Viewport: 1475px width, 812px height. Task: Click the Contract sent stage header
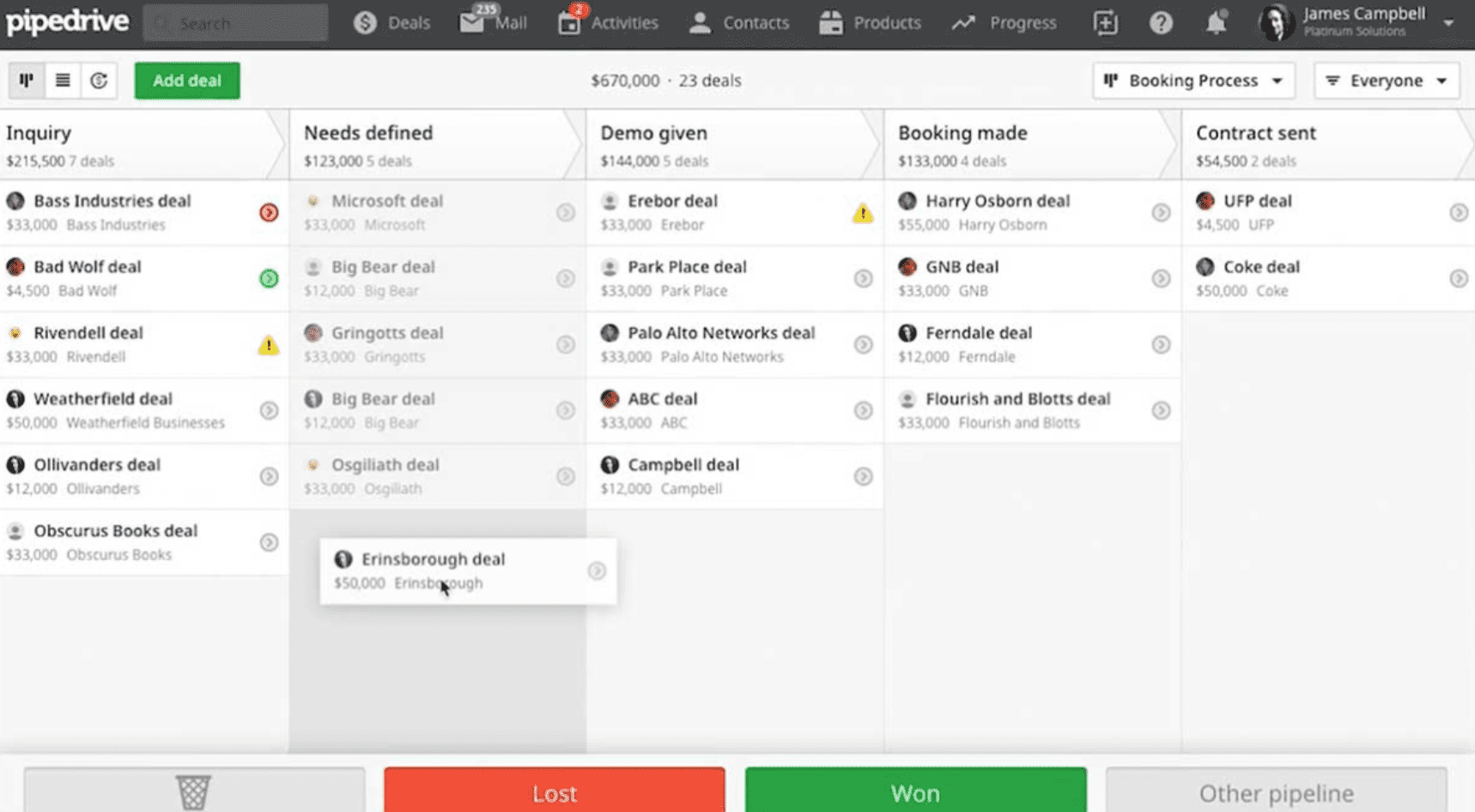[x=1328, y=145]
